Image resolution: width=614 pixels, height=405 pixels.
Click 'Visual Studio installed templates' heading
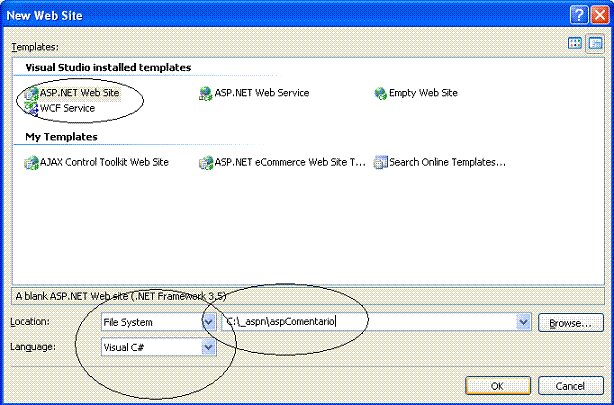click(108, 67)
